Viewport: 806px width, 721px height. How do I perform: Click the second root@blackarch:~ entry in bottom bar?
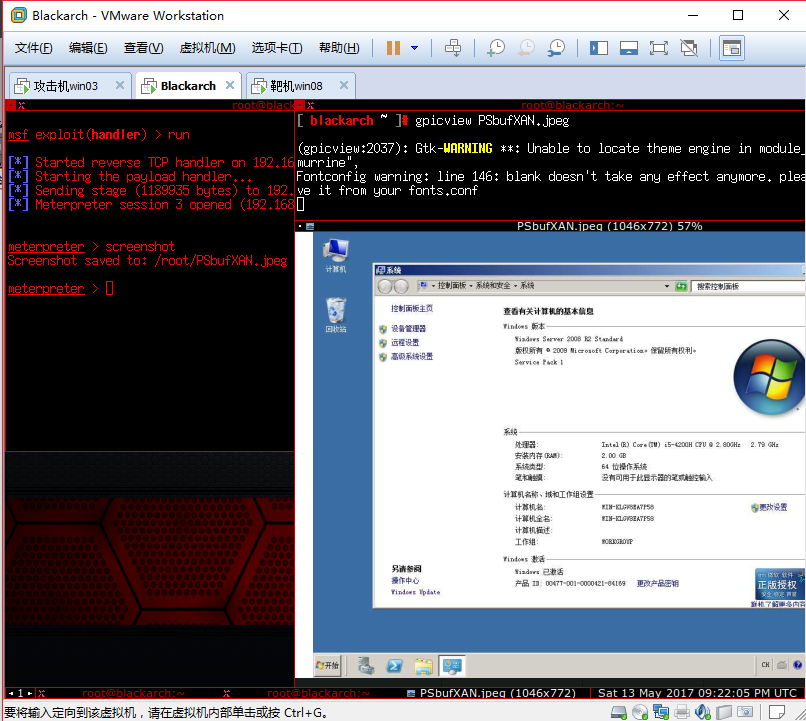[318, 693]
